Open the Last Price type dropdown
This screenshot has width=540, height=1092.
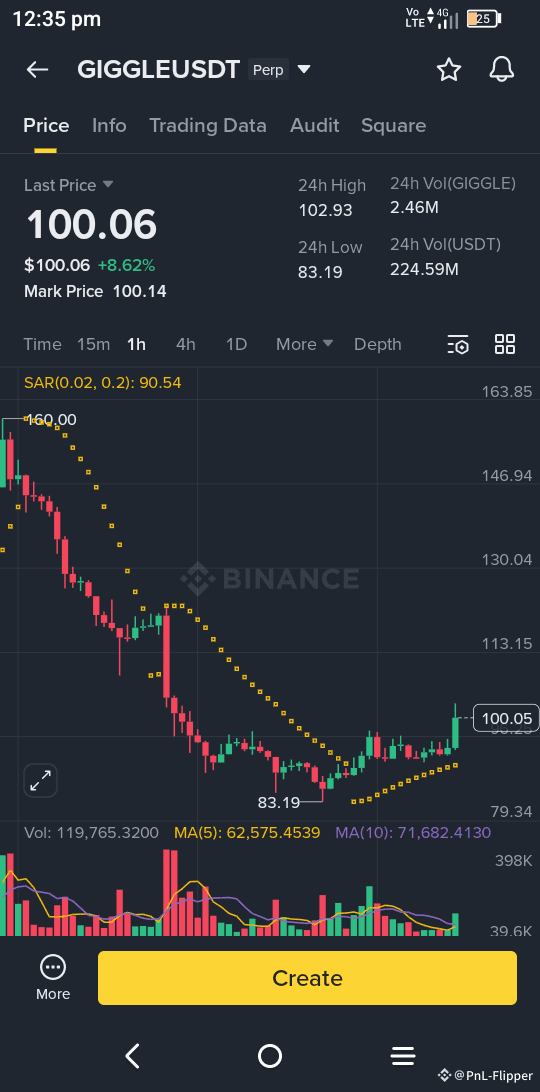tap(108, 185)
